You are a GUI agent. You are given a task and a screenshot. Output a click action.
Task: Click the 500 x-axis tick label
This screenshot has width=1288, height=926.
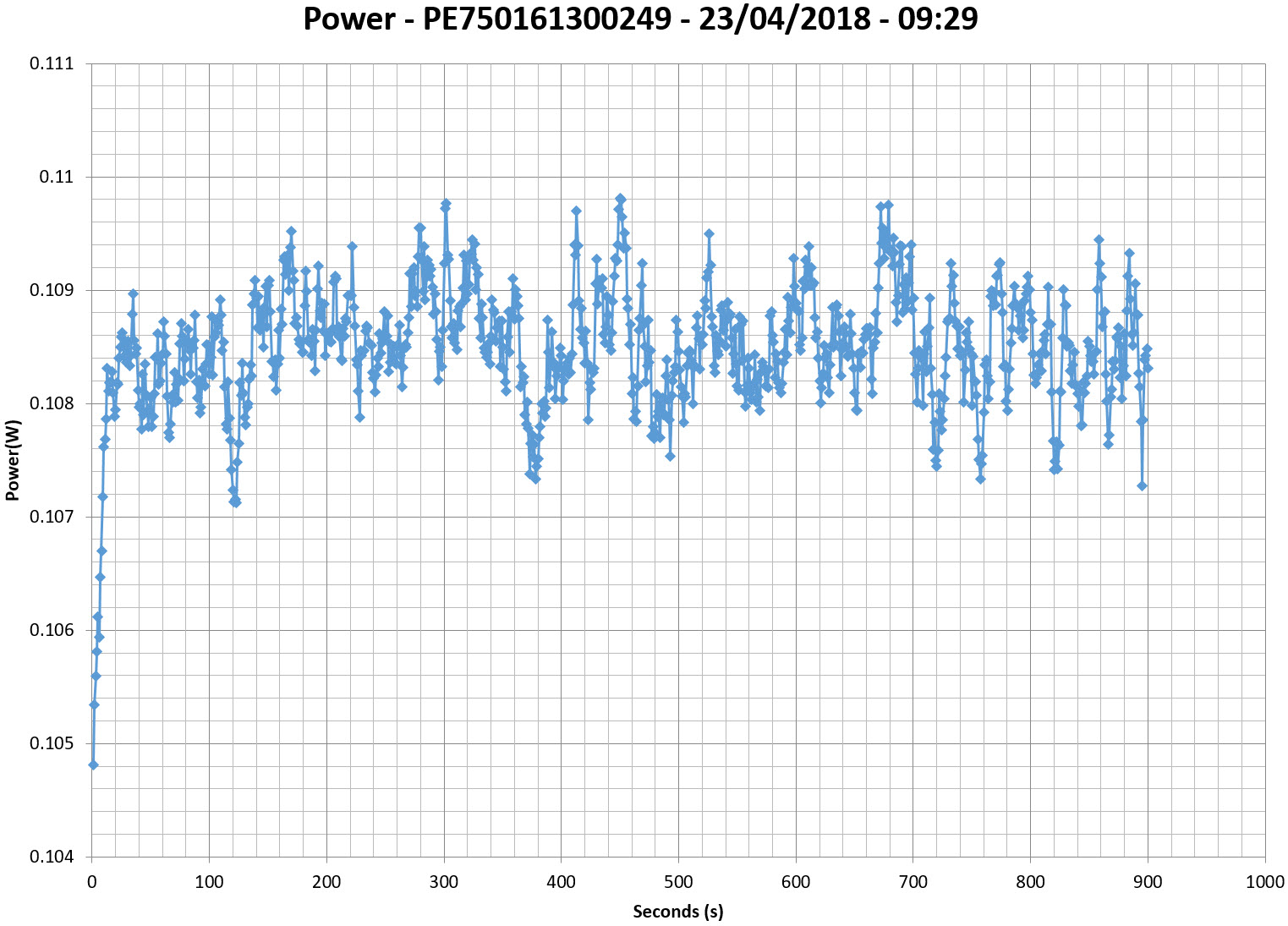[x=678, y=882]
